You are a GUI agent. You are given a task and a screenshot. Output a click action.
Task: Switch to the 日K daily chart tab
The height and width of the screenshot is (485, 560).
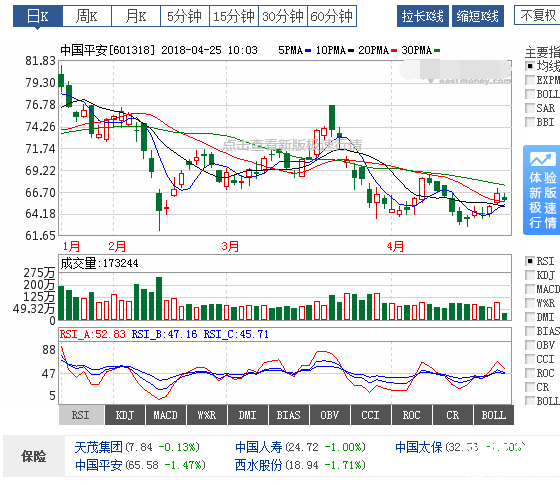(38, 16)
